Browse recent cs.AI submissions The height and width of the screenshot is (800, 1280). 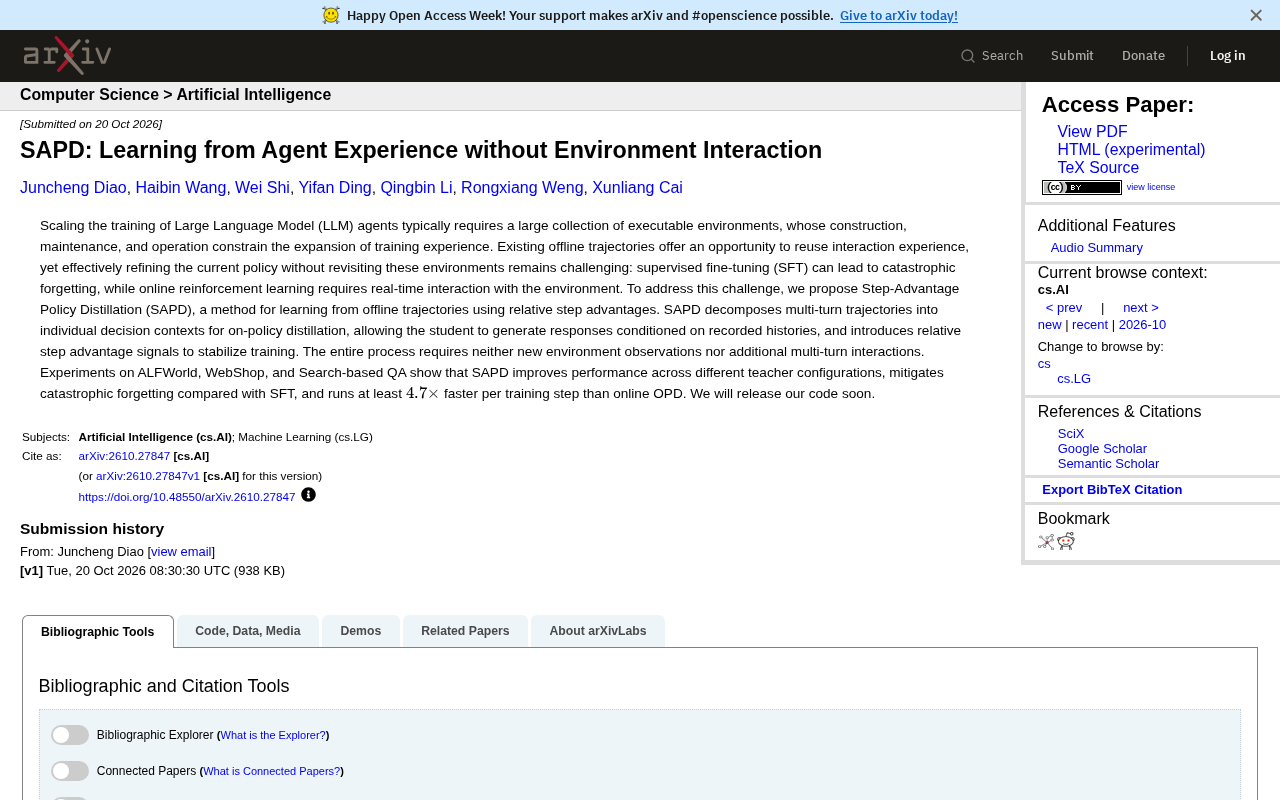pos(1090,325)
